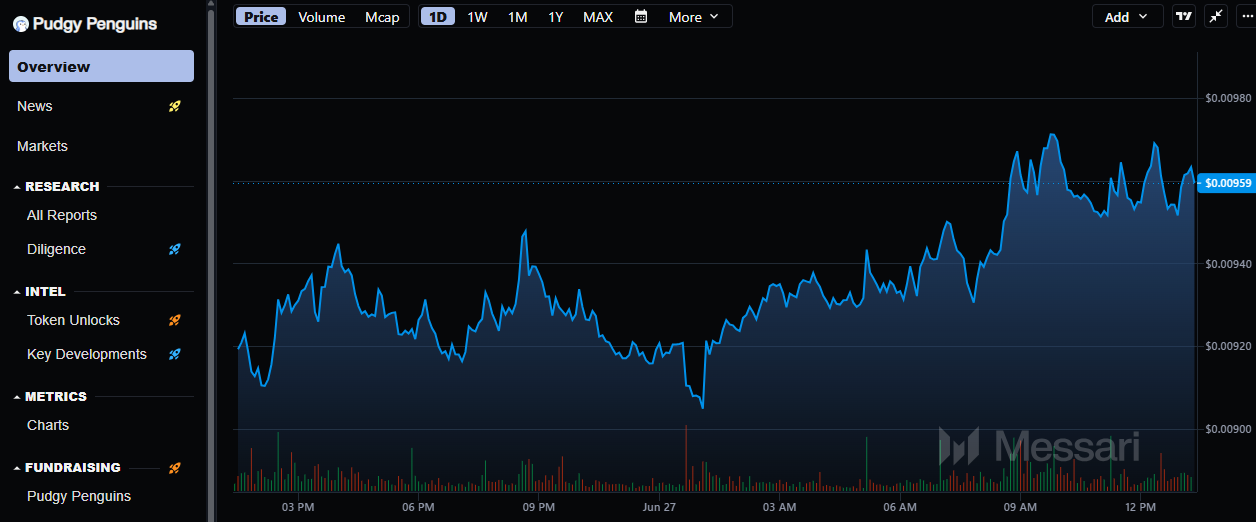1256x522 pixels.
Task: Open All Reports
Action: 62,215
